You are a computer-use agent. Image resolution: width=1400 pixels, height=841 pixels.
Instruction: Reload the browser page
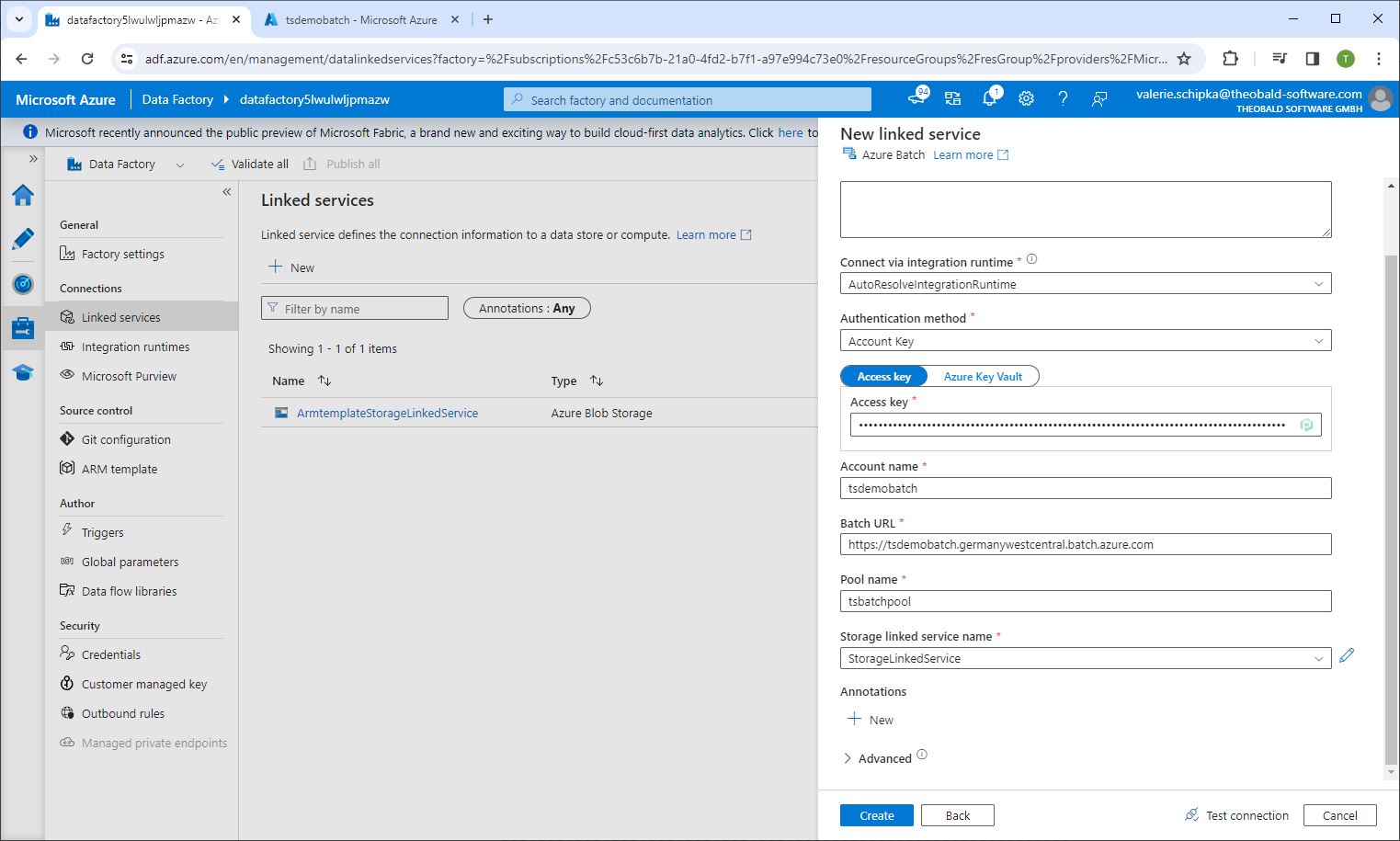coord(87,59)
